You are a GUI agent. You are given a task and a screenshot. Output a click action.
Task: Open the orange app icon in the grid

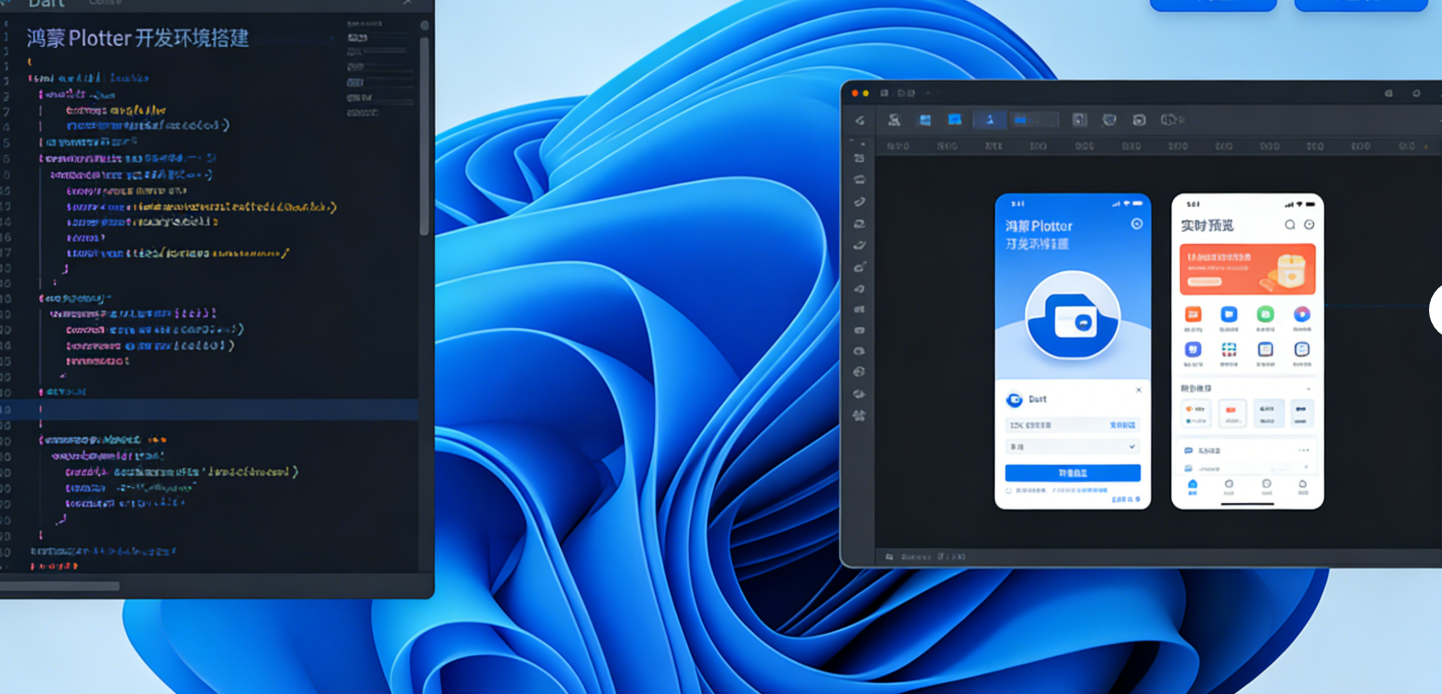point(1193,314)
